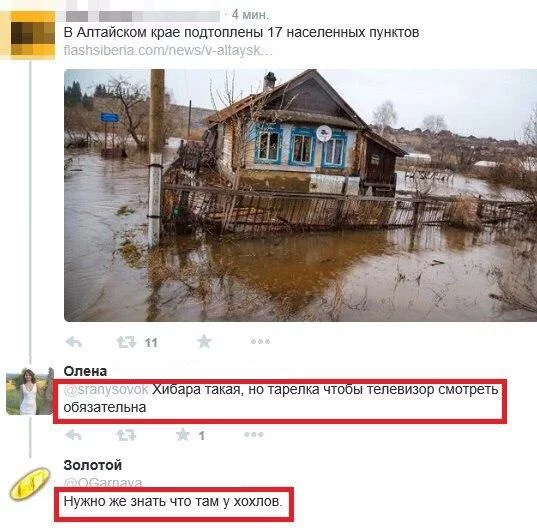Select Золотой's reply text
The image size is (537, 528).
pyautogui.click(x=173, y=501)
